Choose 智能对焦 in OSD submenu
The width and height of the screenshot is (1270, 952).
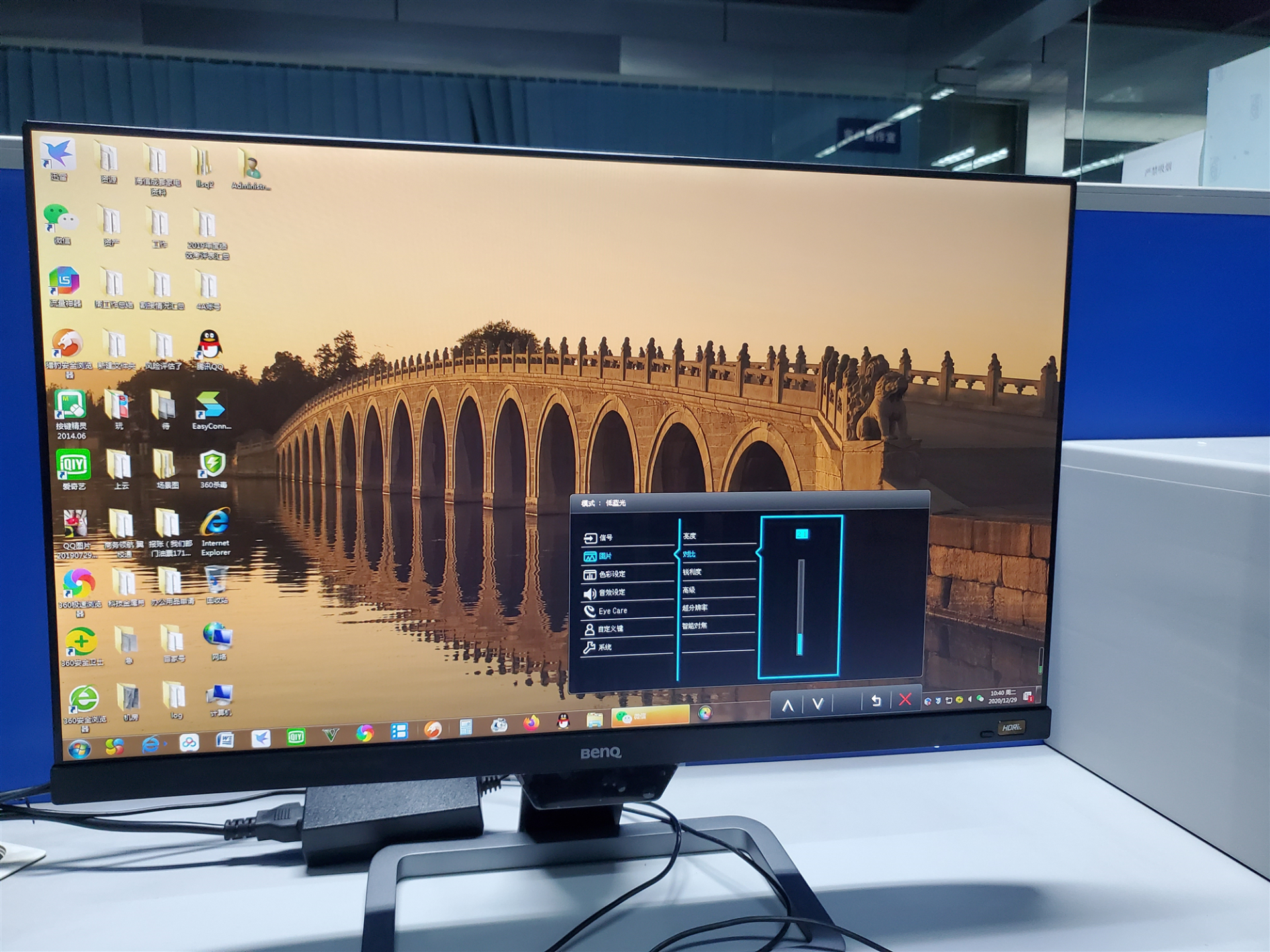tap(718, 625)
